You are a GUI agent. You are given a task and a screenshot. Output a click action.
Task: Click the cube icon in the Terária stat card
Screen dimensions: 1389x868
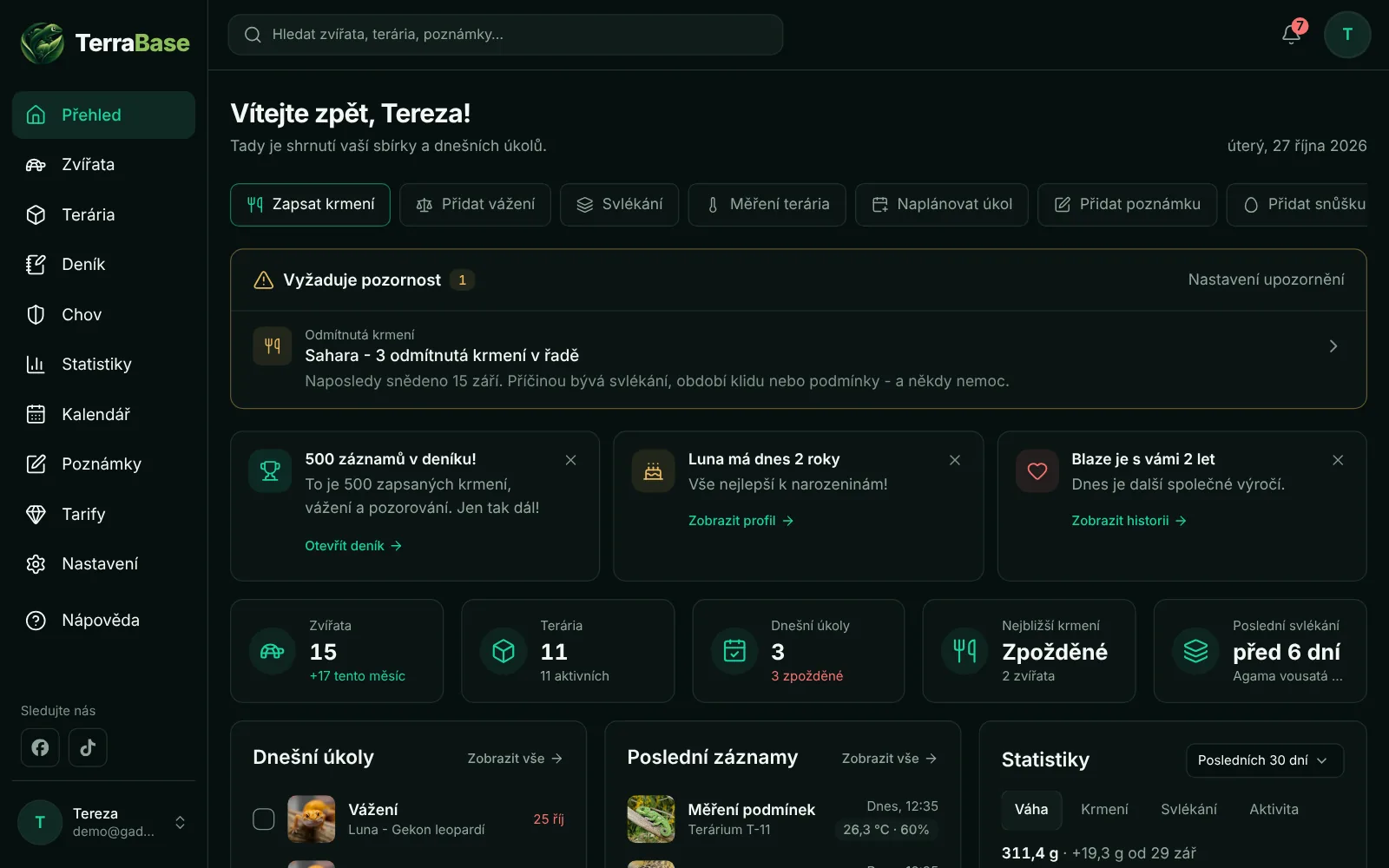(x=504, y=651)
